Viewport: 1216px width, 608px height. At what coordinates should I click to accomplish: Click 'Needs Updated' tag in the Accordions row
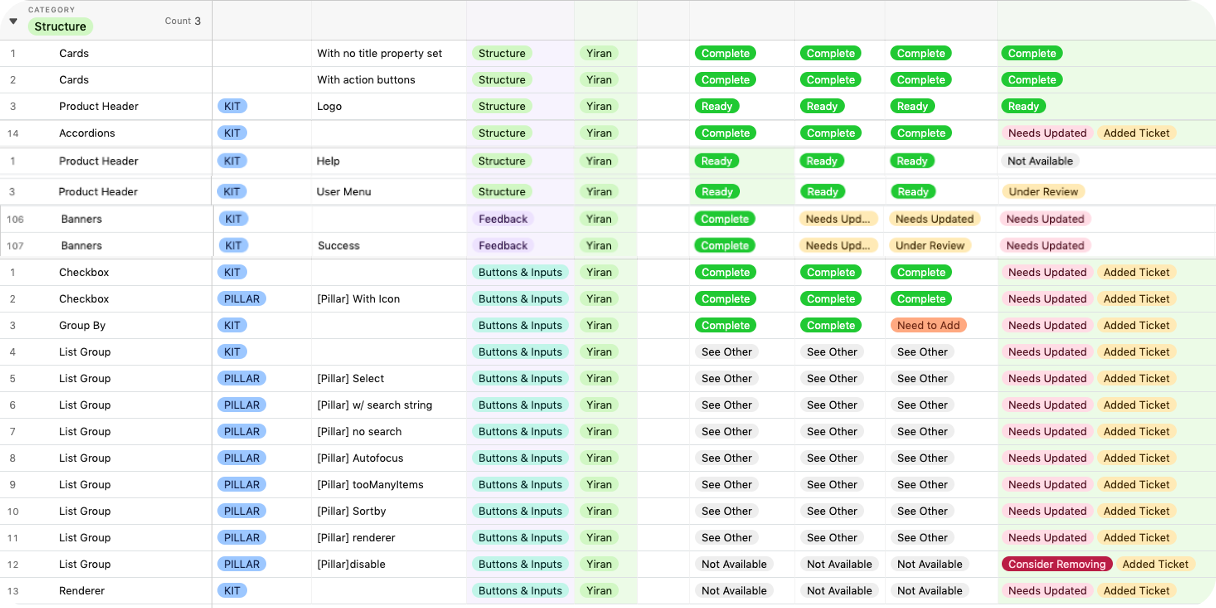[1047, 133]
